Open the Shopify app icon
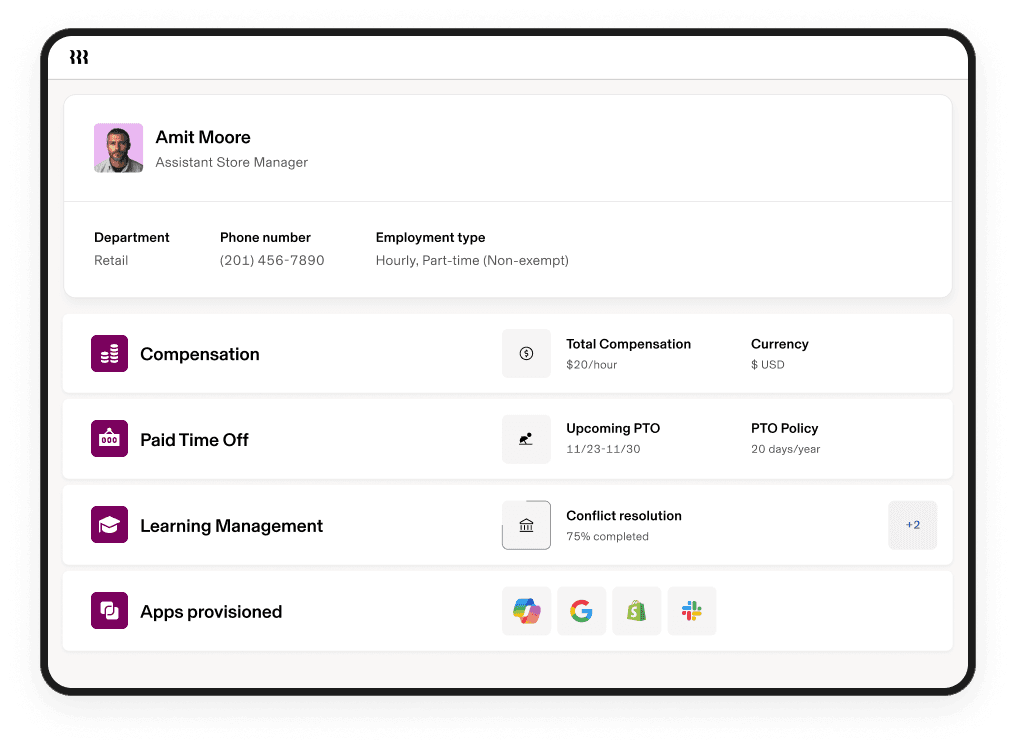The image size is (1016, 748). (636, 611)
